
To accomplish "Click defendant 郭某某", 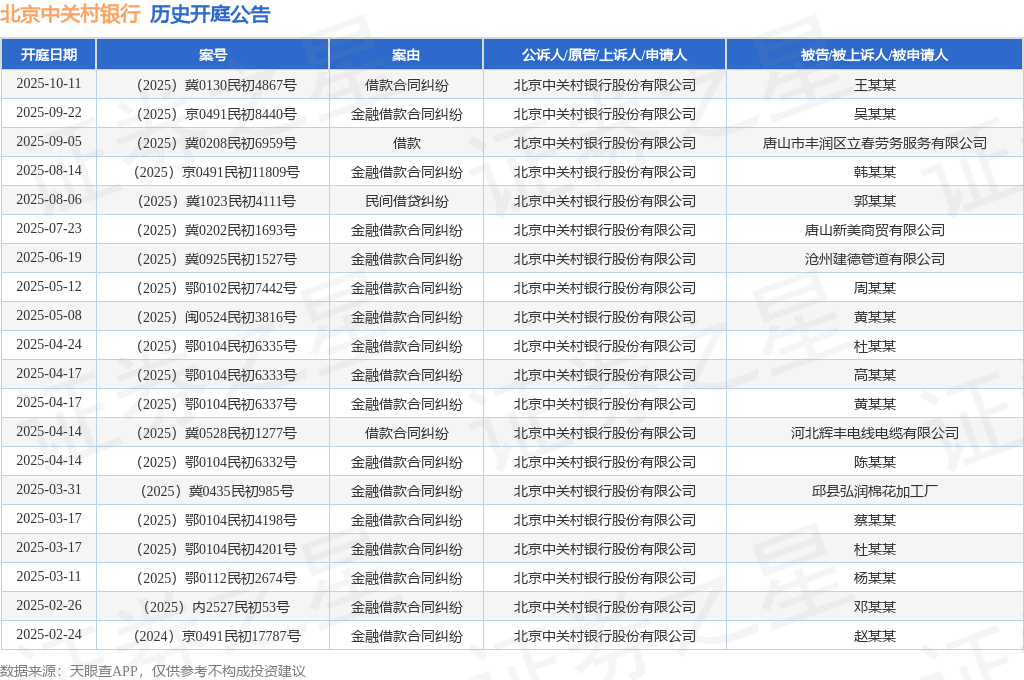I will (x=874, y=201).
